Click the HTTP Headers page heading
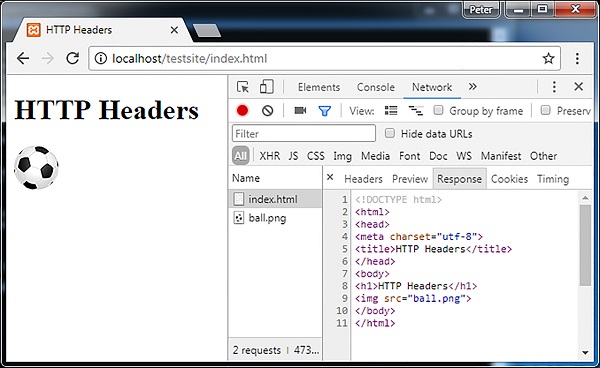 point(106,110)
